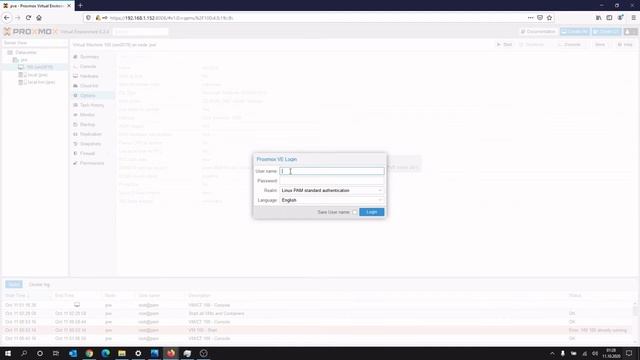Open the Windows notification center

click(x=629, y=353)
